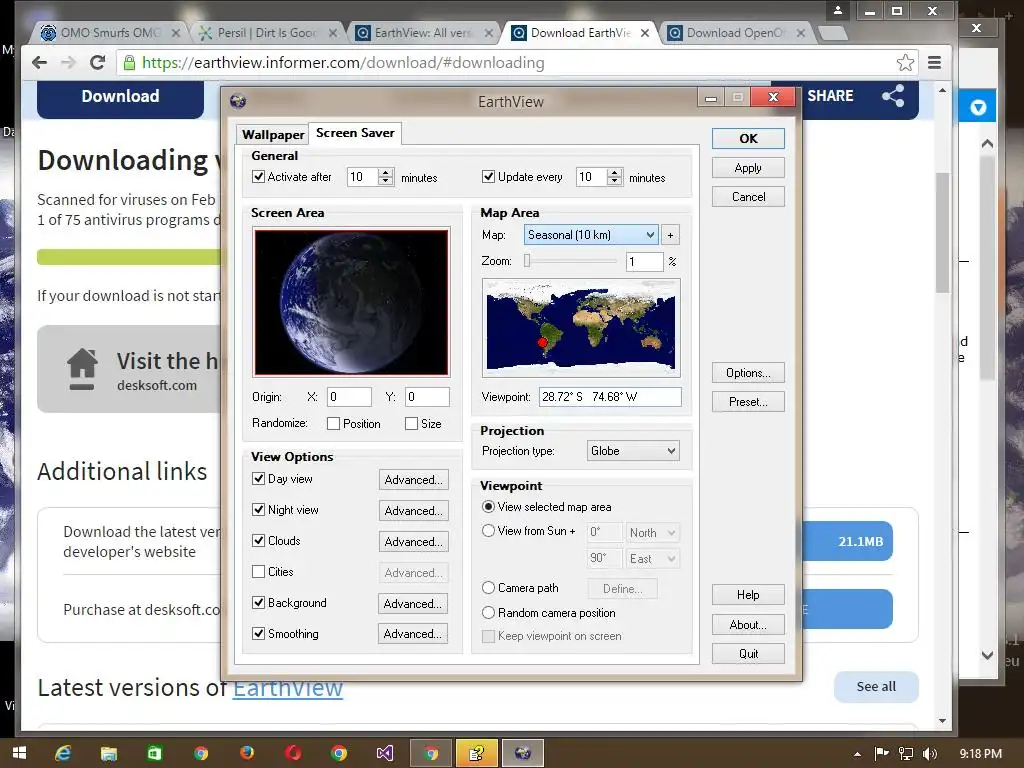
Task: Uncheck the Activate after checkbox
Action: point(259,176)
